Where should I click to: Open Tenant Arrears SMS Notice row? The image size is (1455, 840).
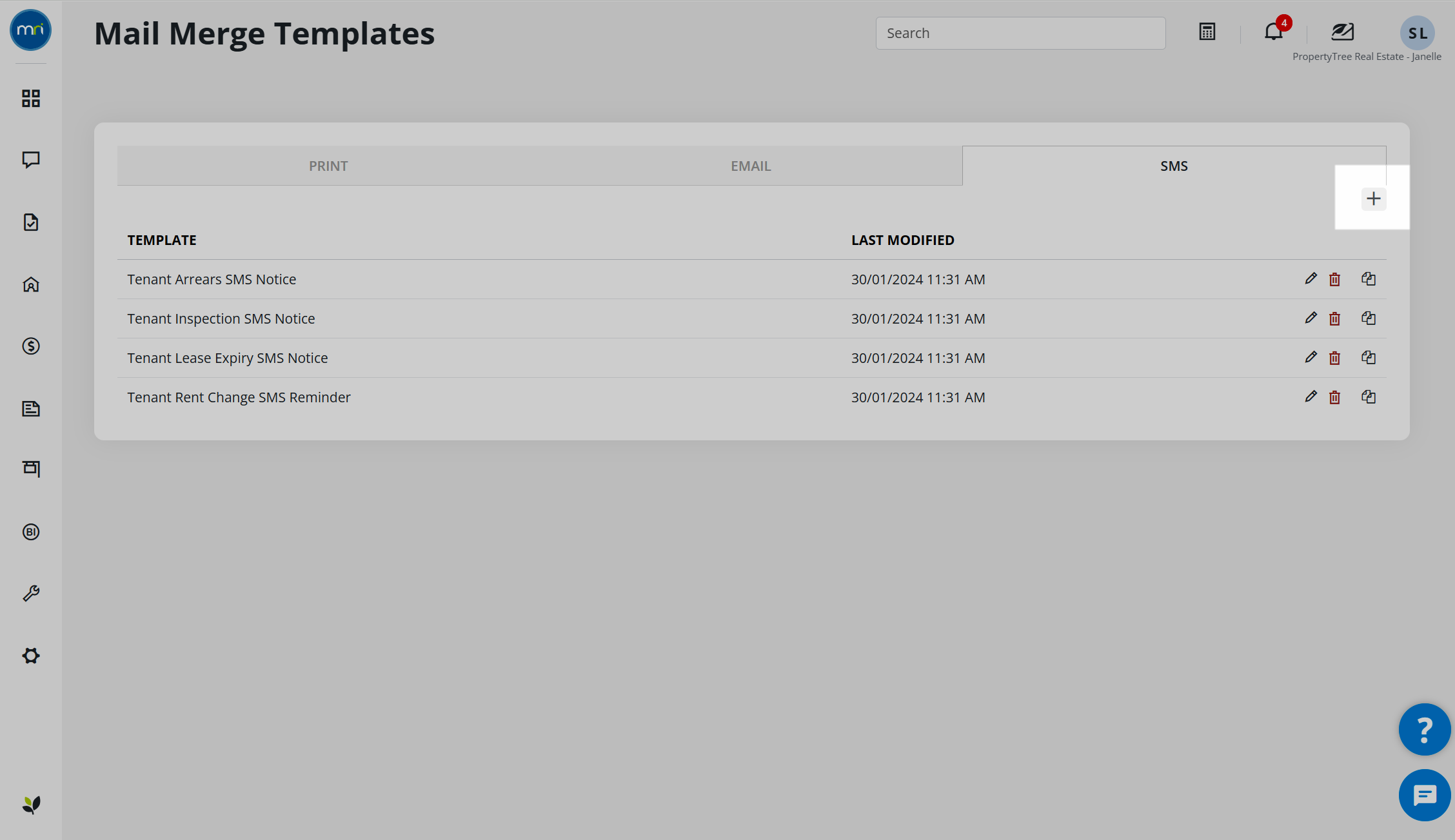(x=751, y=279)
